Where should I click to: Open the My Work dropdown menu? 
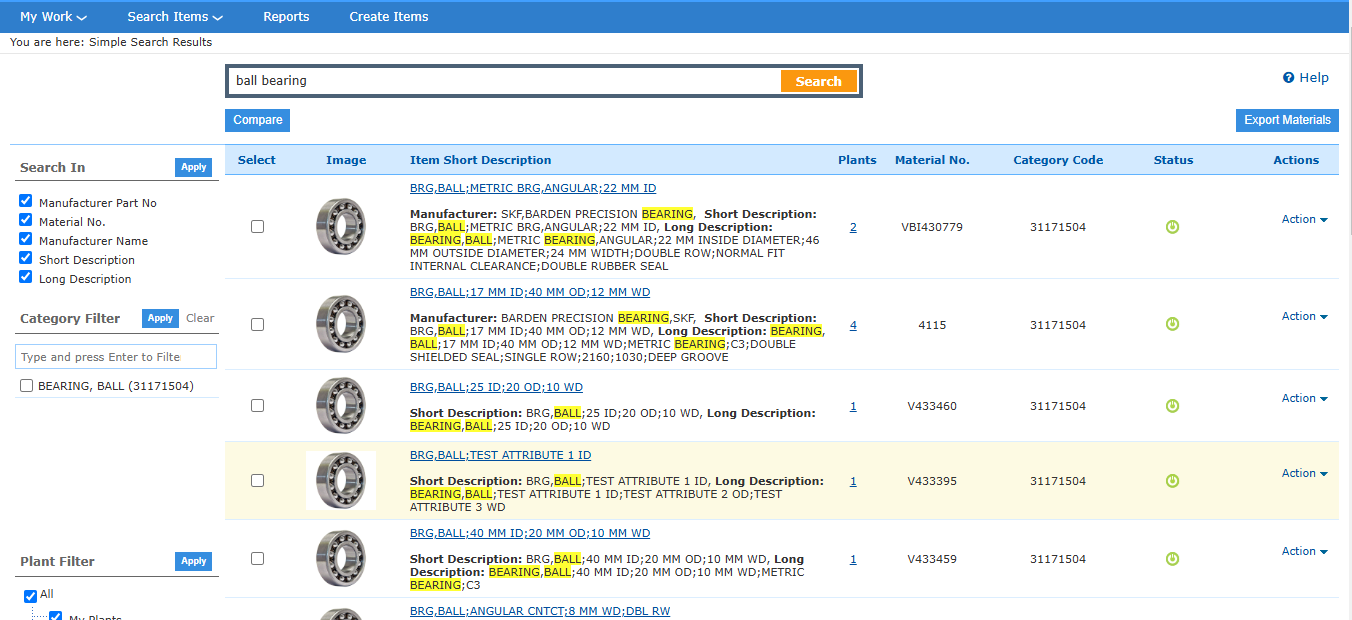click(x=53, y=17)
